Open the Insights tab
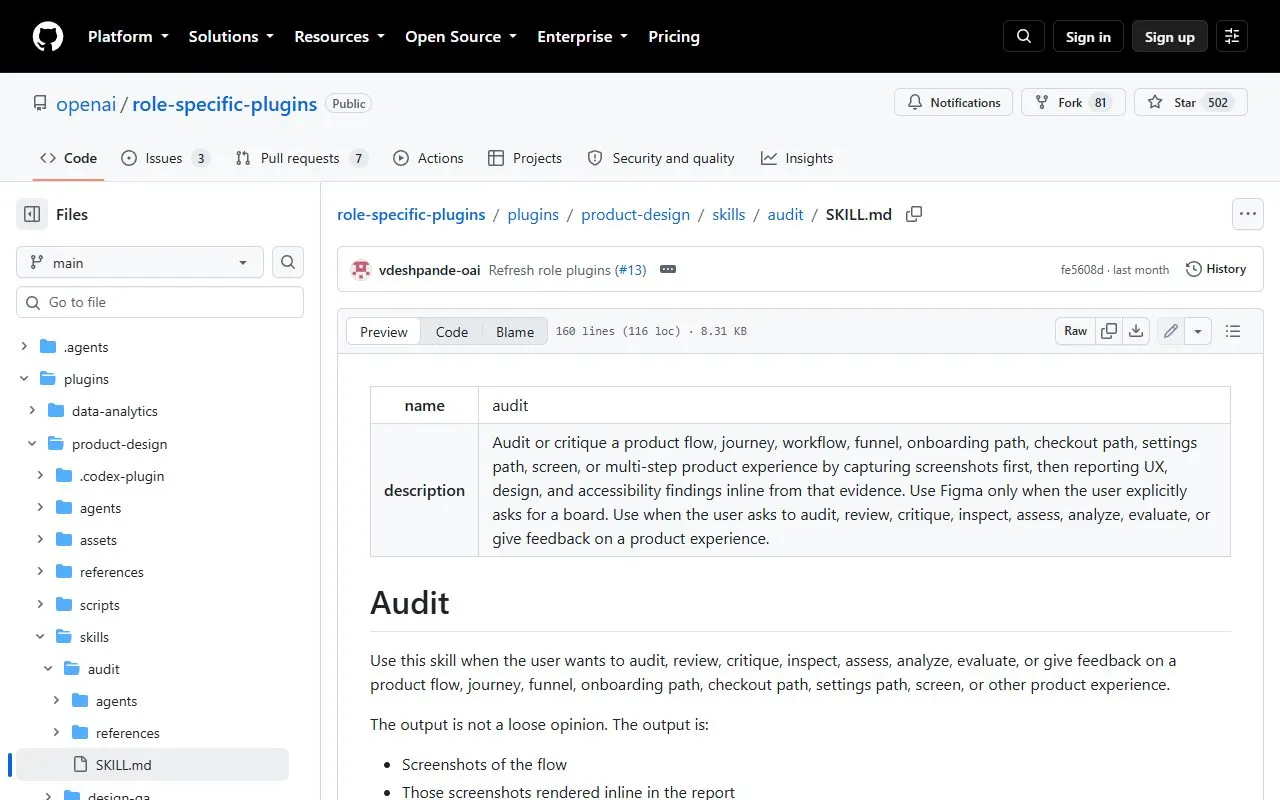 pos(797,158)
